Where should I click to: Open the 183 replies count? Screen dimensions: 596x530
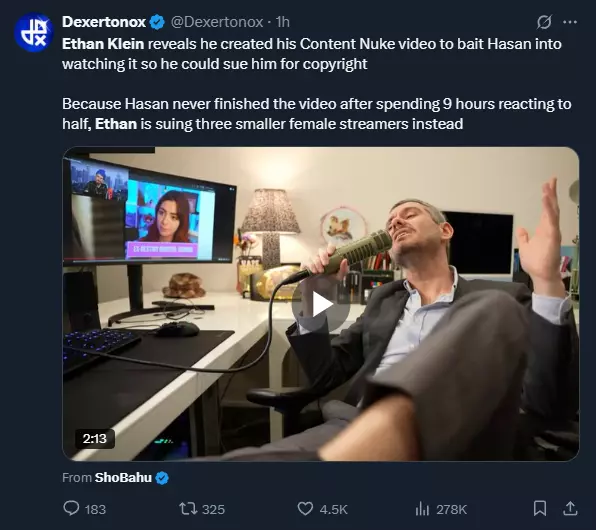(95, 509)
